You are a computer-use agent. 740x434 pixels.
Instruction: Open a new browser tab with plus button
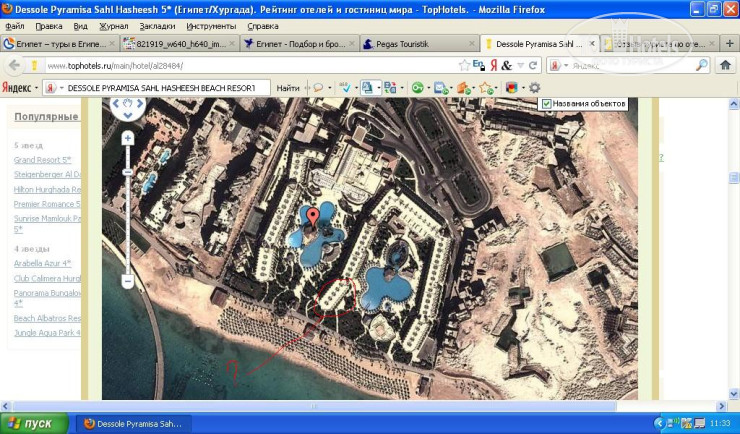[x=726, y=44]
